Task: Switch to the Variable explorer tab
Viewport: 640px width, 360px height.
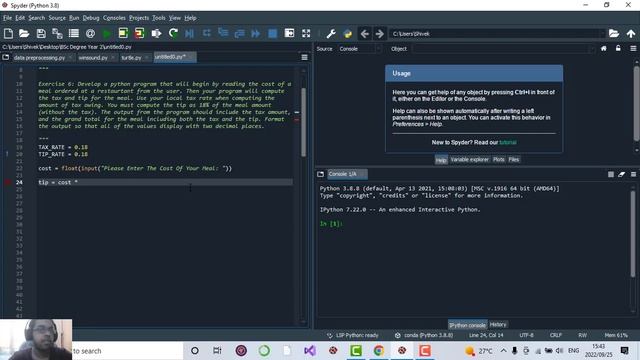Action: click(x=469, y=160)
